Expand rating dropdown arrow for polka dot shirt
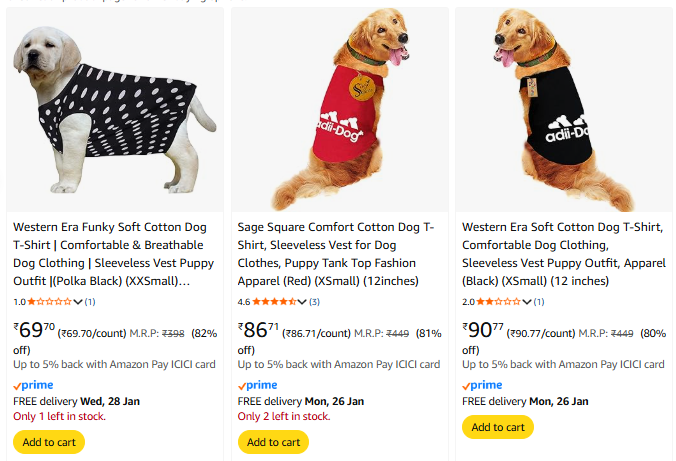 click(78, 301)
